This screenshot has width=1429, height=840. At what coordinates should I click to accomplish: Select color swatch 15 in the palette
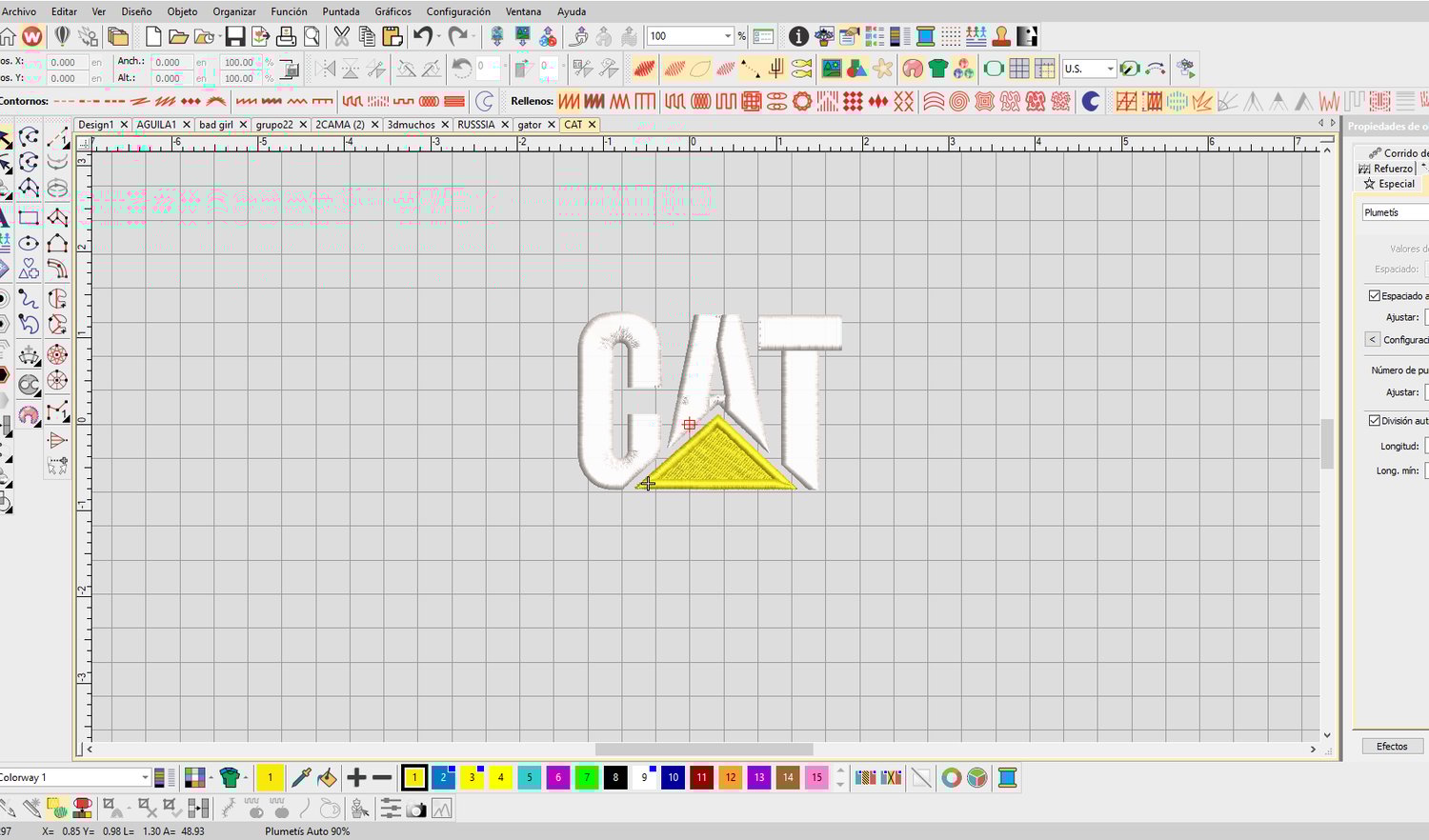816,778
